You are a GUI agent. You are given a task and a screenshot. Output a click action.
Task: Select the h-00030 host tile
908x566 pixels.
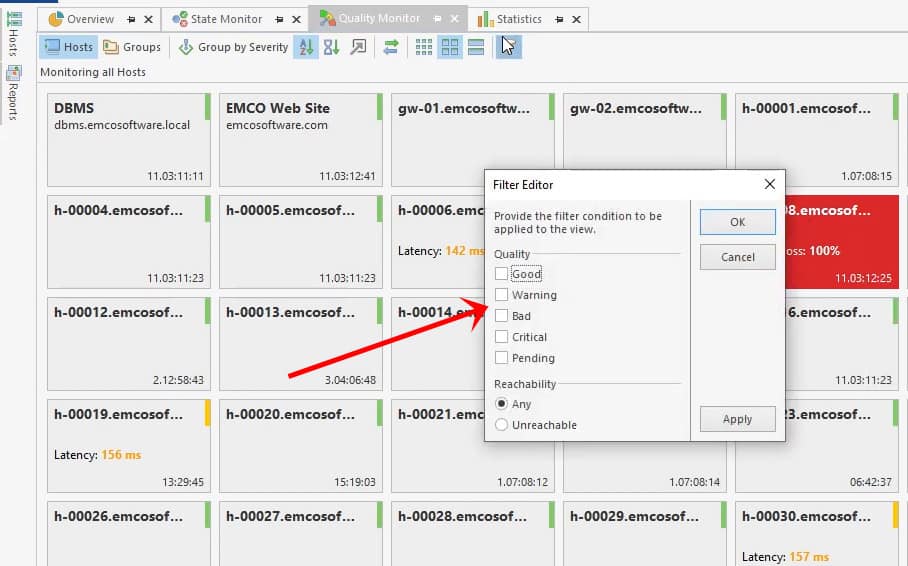pos(817,533)
